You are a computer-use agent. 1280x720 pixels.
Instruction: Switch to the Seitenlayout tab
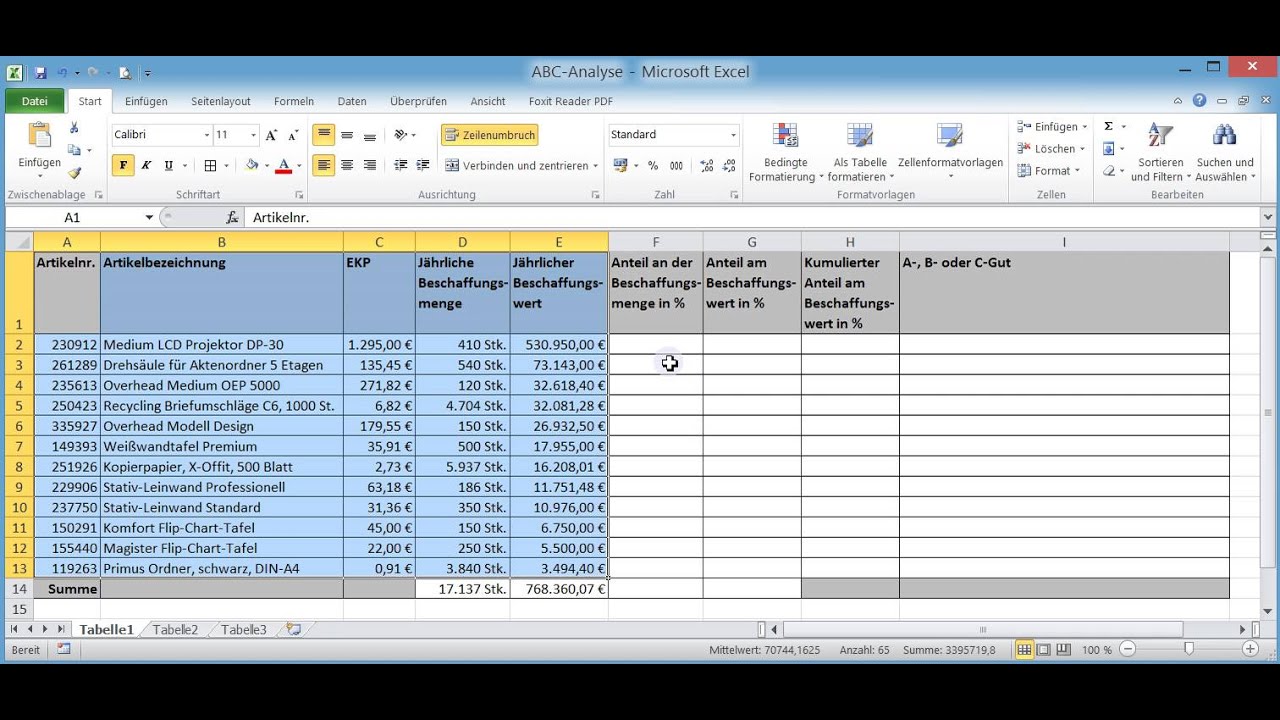221,101
